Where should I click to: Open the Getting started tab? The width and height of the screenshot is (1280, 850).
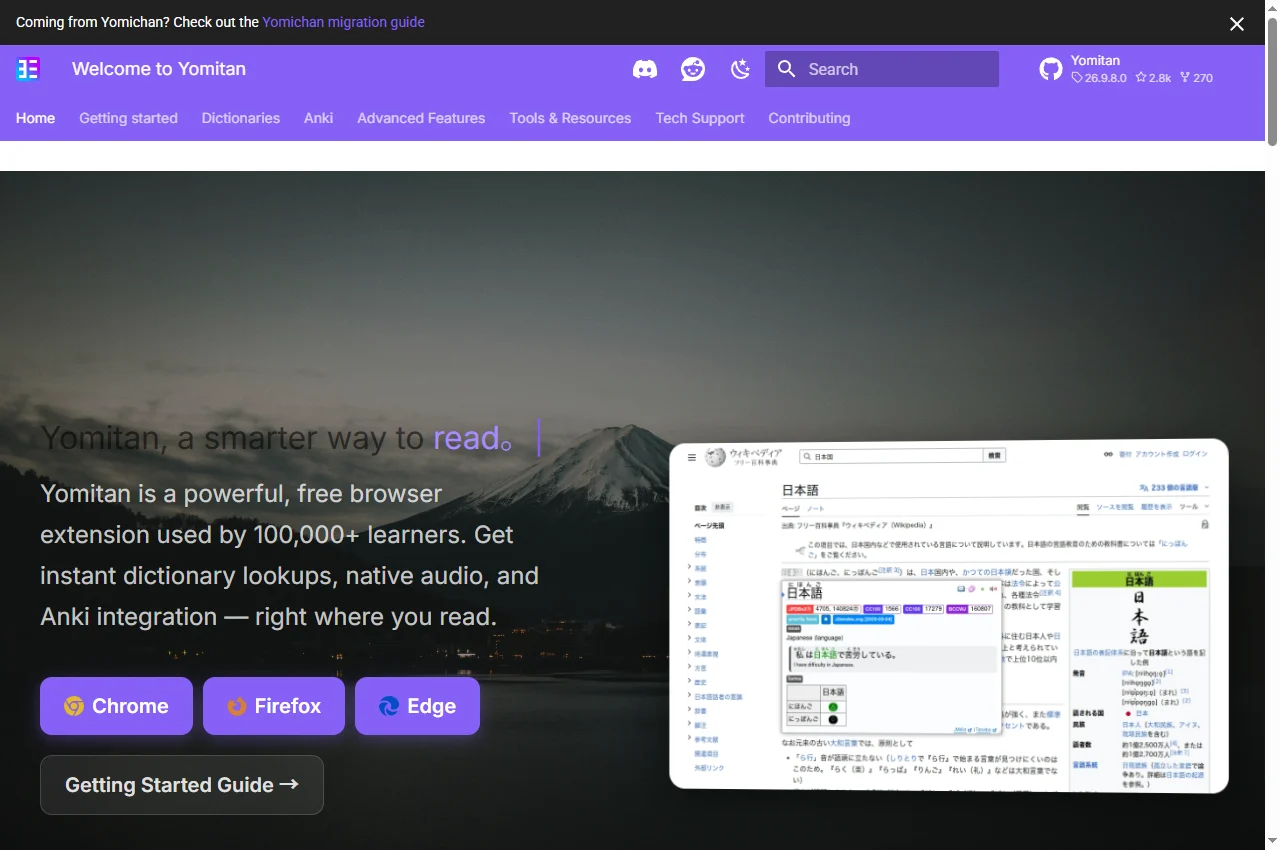coord(128,118)
